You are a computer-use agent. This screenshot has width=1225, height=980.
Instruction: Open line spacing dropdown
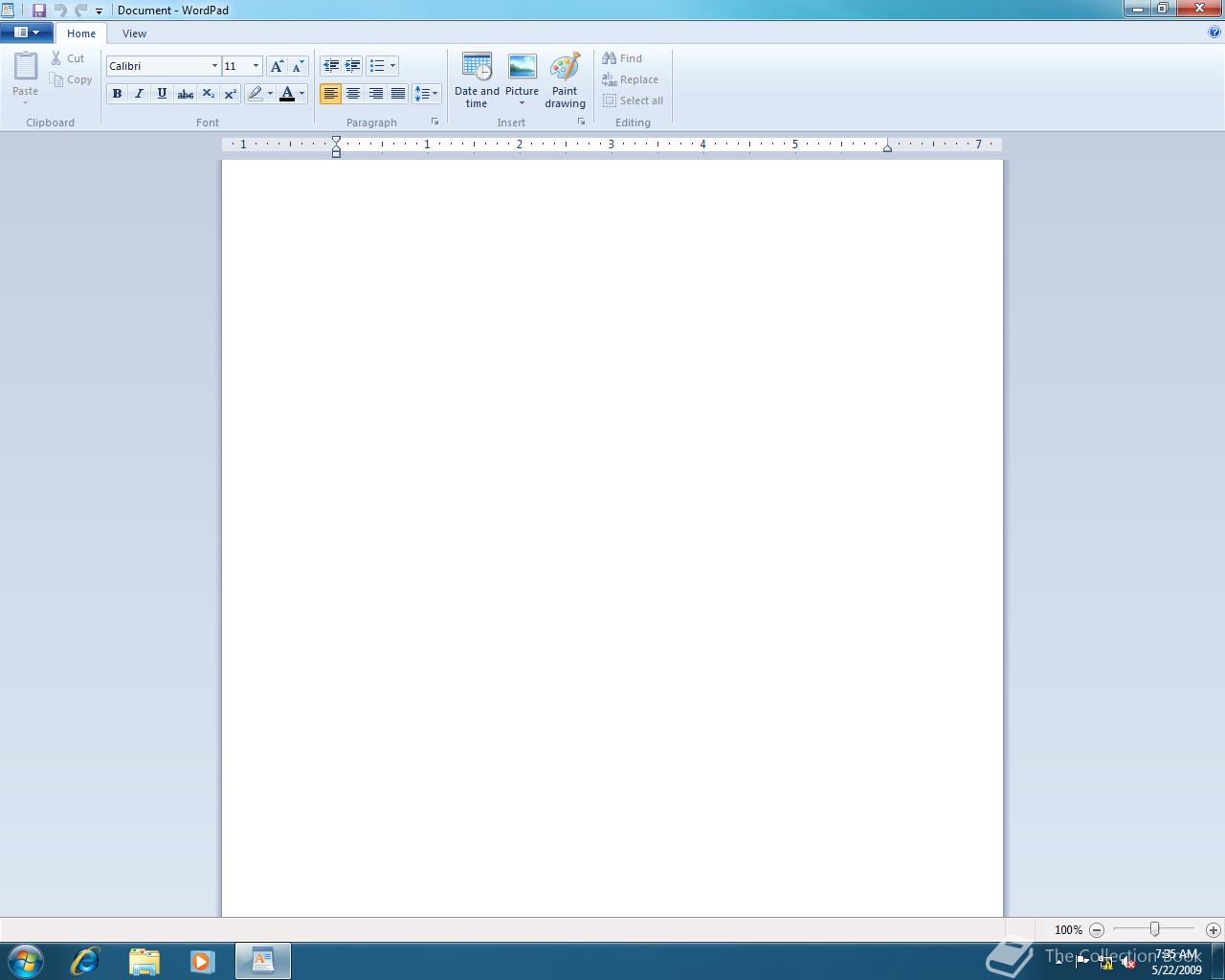click(426, 93)
